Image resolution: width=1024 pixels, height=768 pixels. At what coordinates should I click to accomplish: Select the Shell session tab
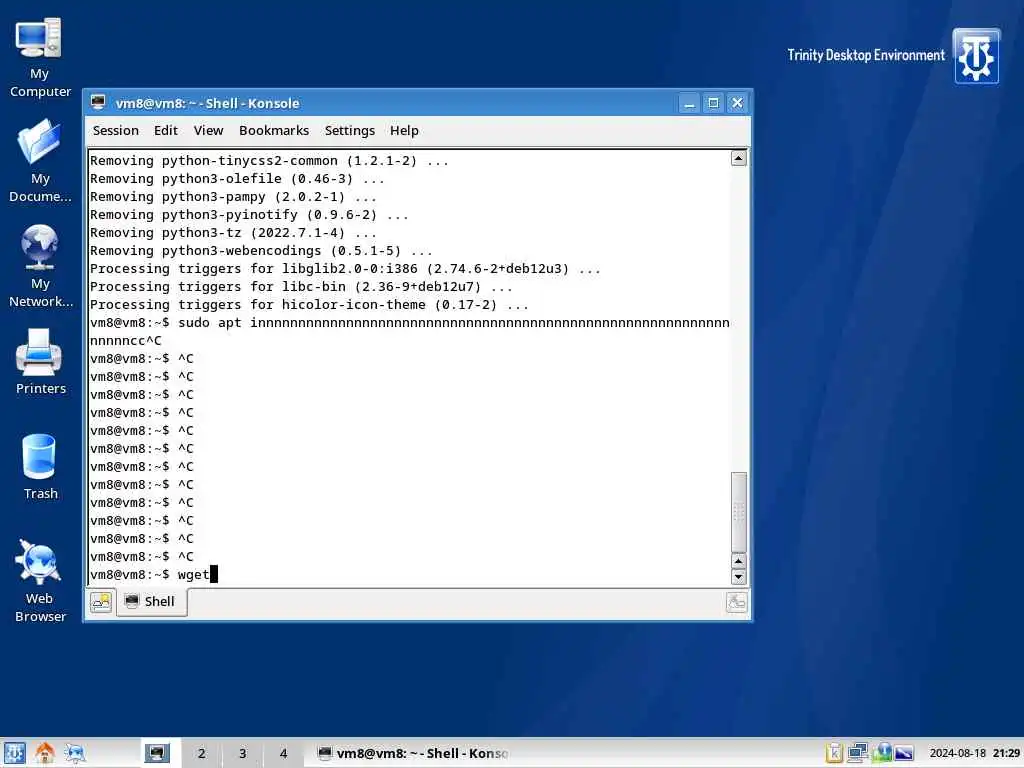[x=152, y=601]
